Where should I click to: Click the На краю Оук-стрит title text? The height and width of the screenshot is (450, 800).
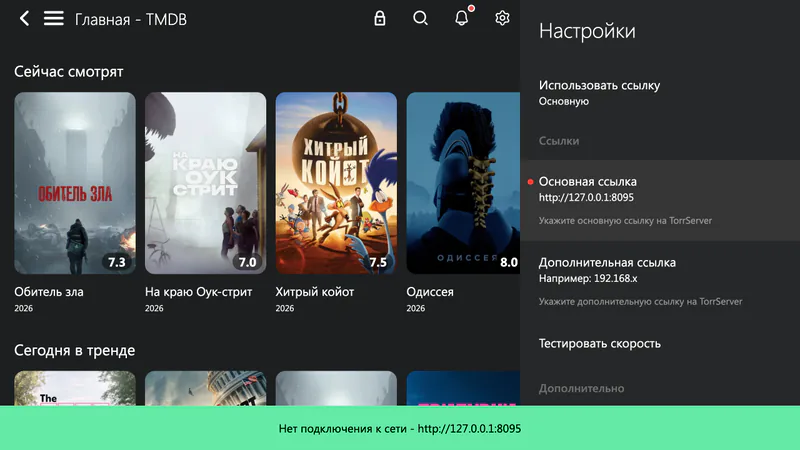(x=198, y=292)
